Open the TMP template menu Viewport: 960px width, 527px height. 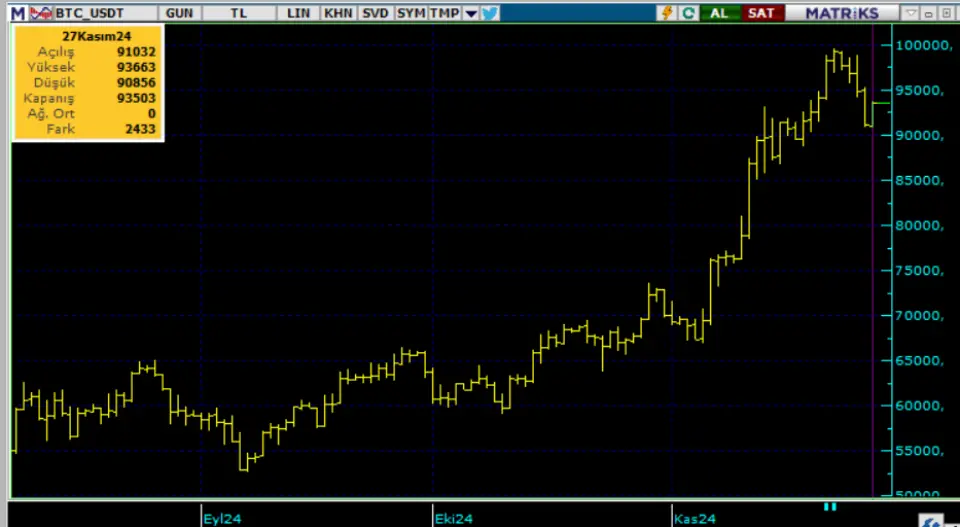444,13
